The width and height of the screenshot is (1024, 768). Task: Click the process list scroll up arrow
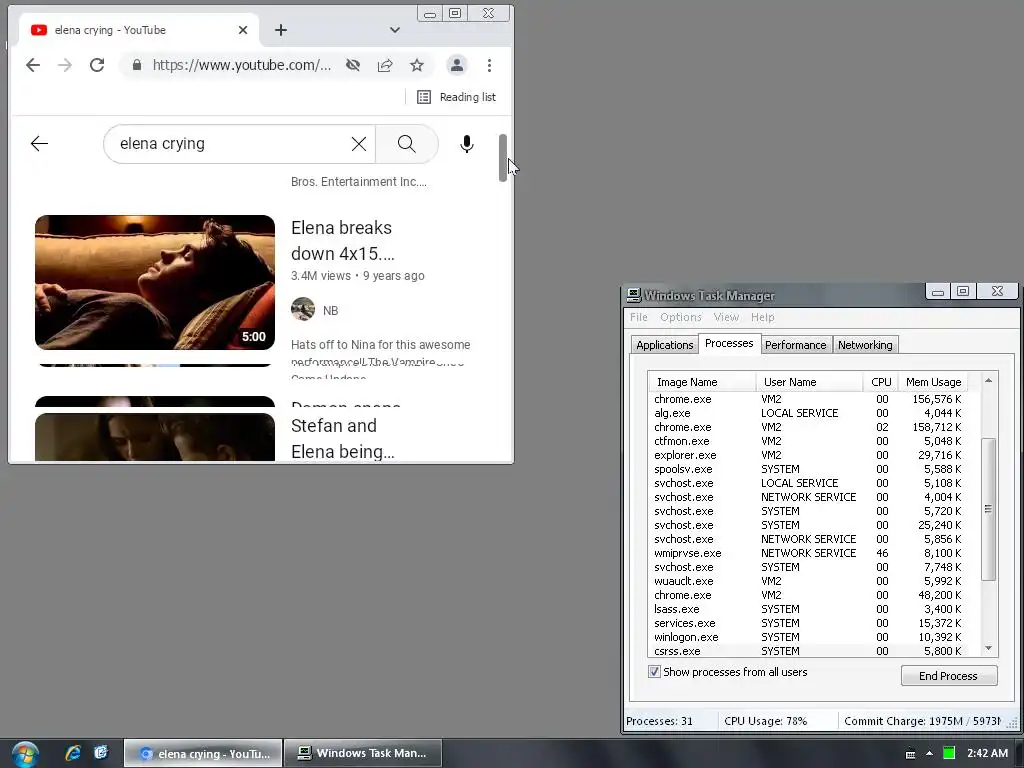click(x=989, y=381)
